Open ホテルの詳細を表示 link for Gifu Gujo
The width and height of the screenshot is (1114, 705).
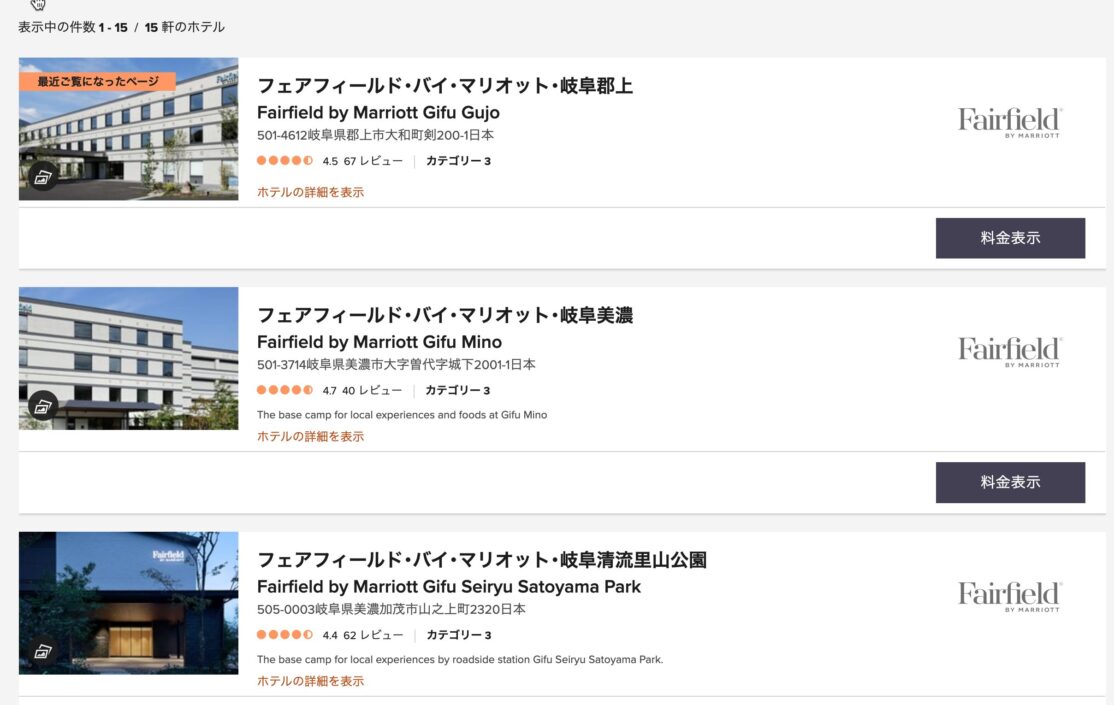click(x=310, y=192)
